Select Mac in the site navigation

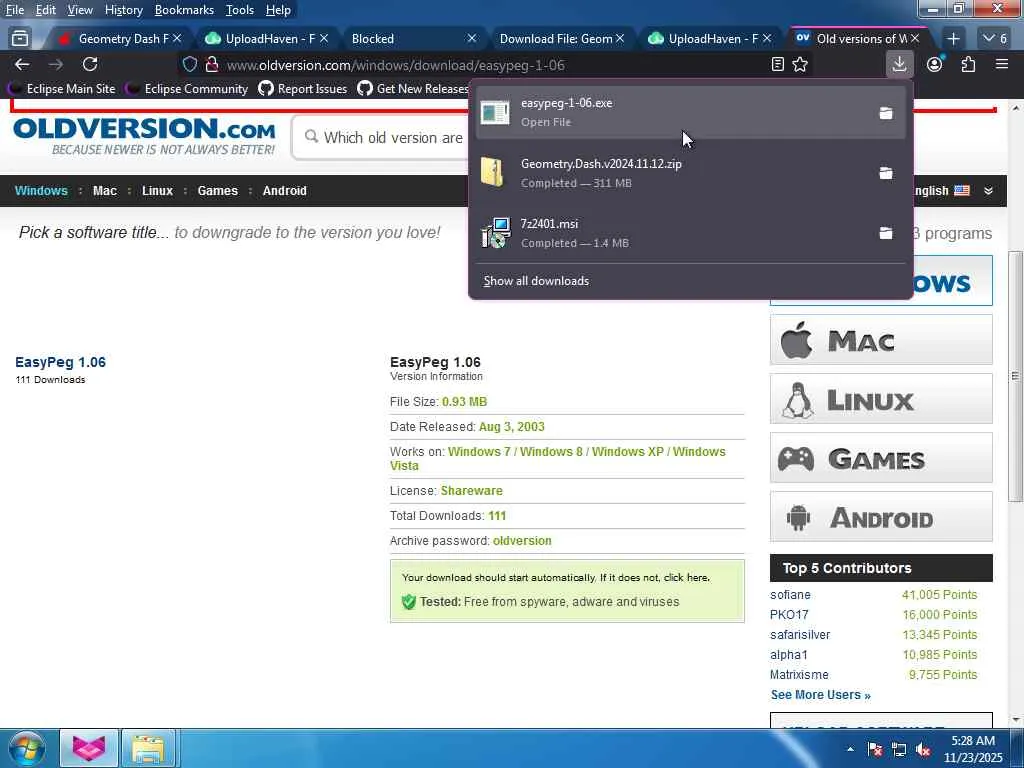pos(104,191)
